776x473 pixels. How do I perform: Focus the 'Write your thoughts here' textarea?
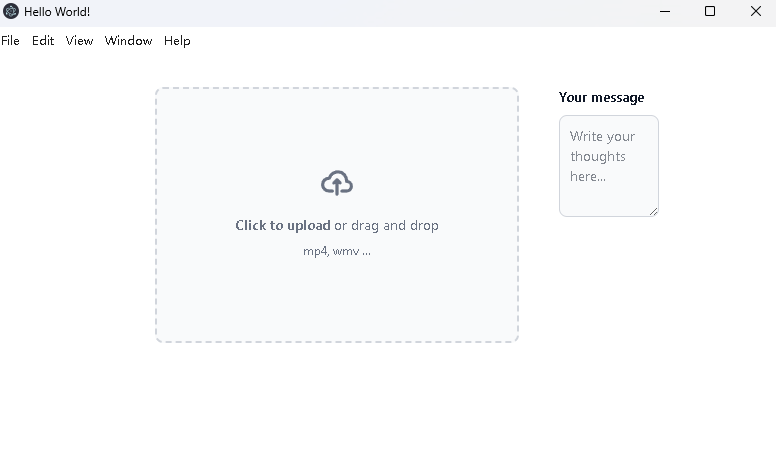(x=609, y=166)
